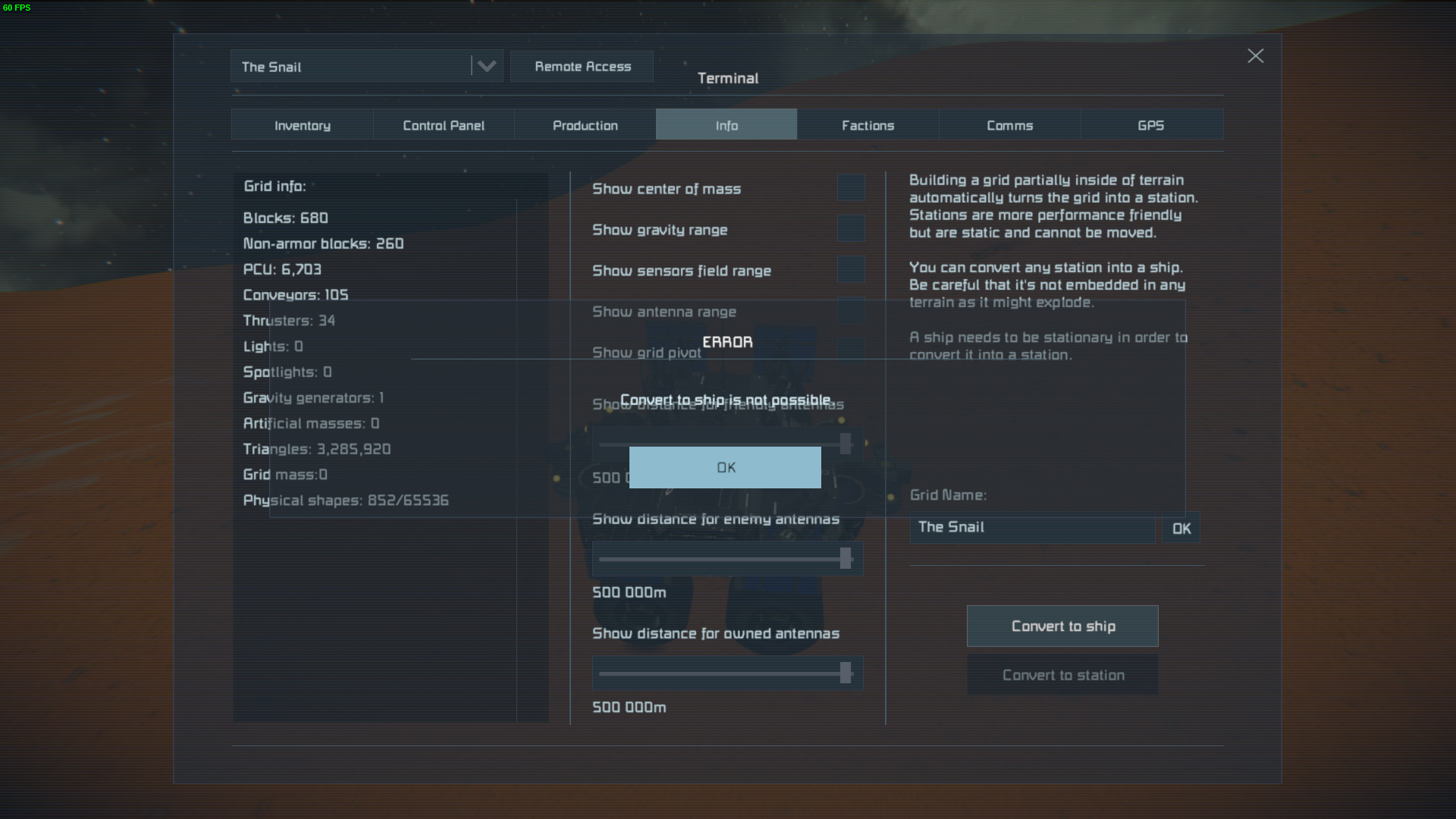Close the terminal with the X icon
1456x819 pixels.
coord(1255,56)
